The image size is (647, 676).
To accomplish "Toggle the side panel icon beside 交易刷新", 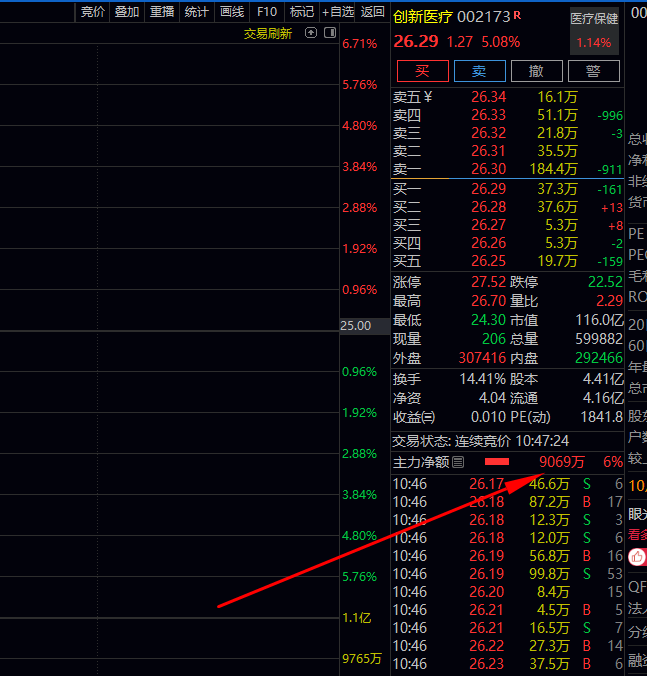I will [x=330, y=33].
